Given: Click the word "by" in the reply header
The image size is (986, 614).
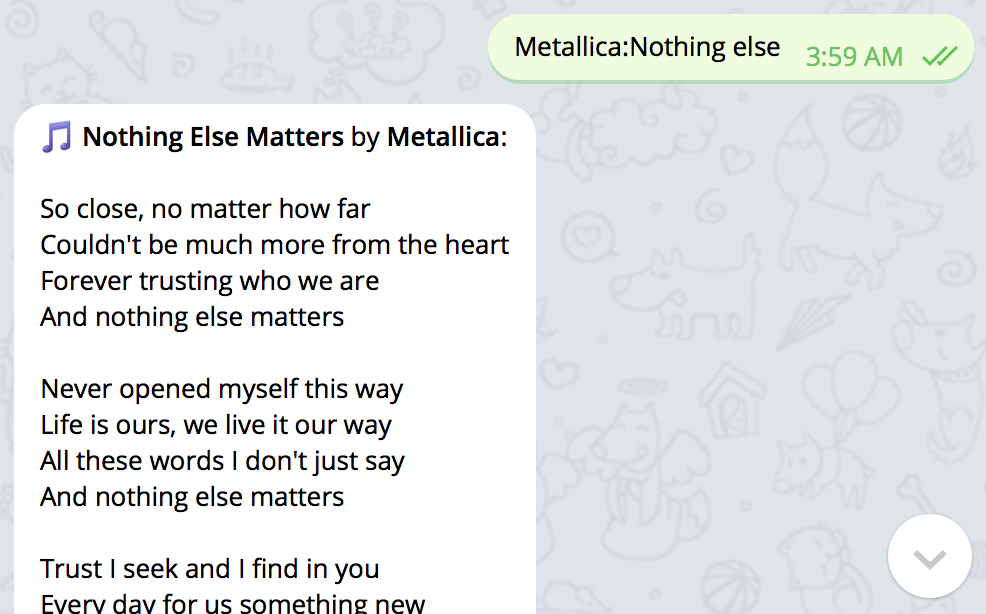Looking at the screenshot, I should [365, 138].
